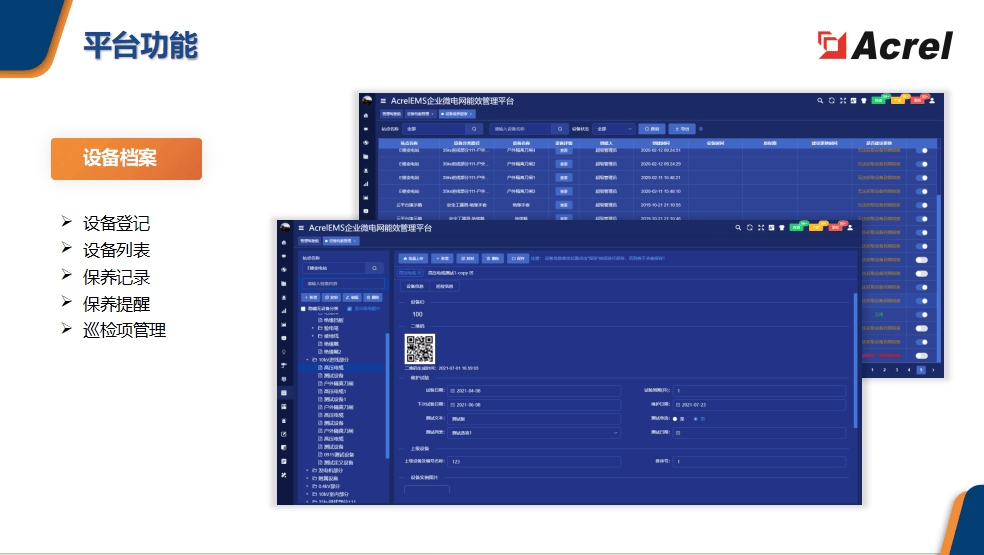Click station name search icon in the back window
The width and height of the screenshot is (984, 555).
(474, 129)
